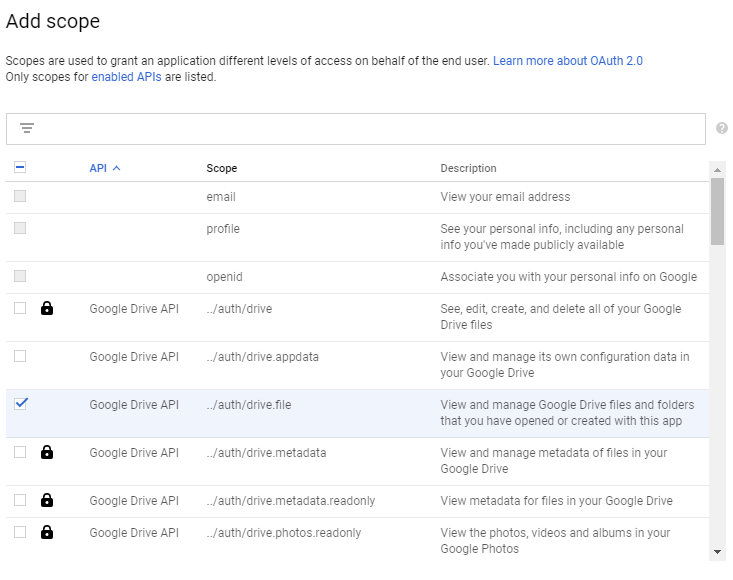733x580 pixels.
Task: Sort table by API column header
Action: (98, 168)
